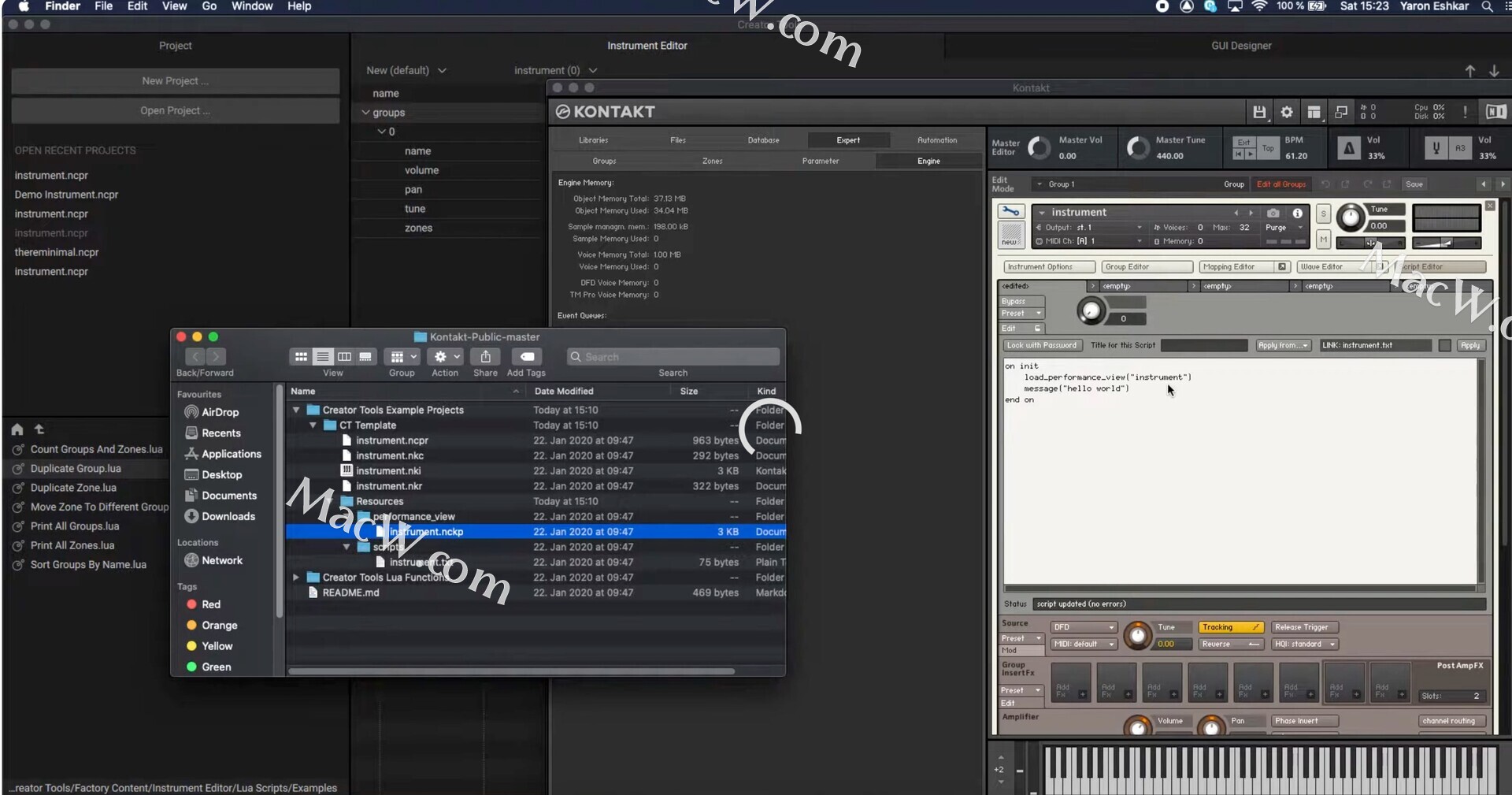
Task: Click the Master Vol knob
Action: coord(1039,148)
